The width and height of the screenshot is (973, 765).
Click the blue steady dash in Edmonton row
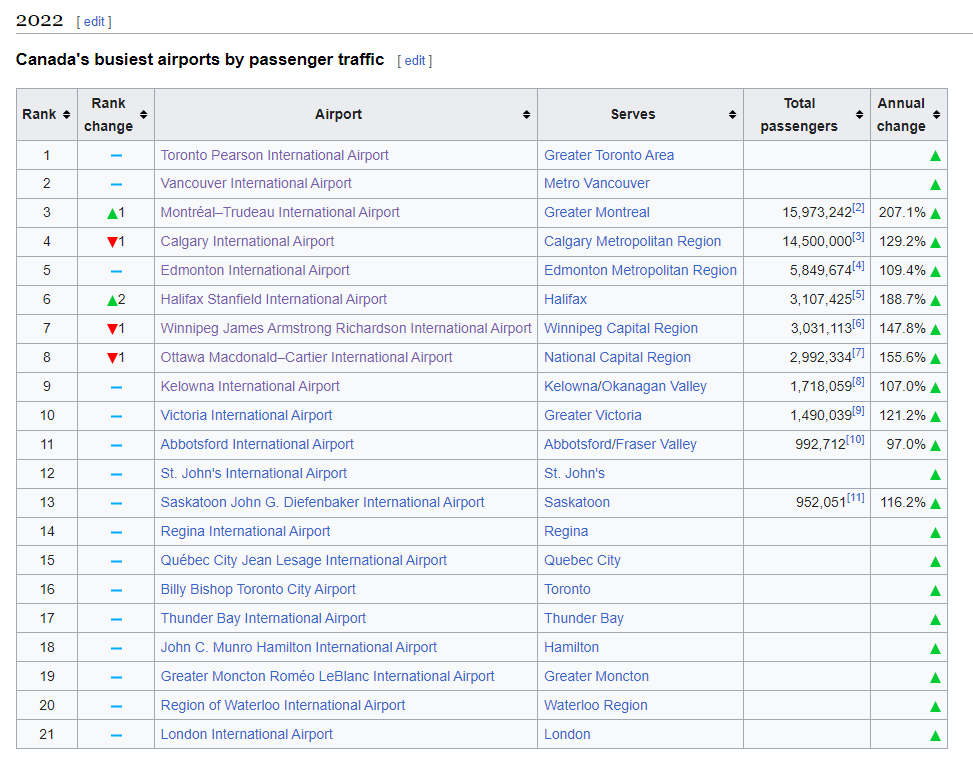click(116, 271)
